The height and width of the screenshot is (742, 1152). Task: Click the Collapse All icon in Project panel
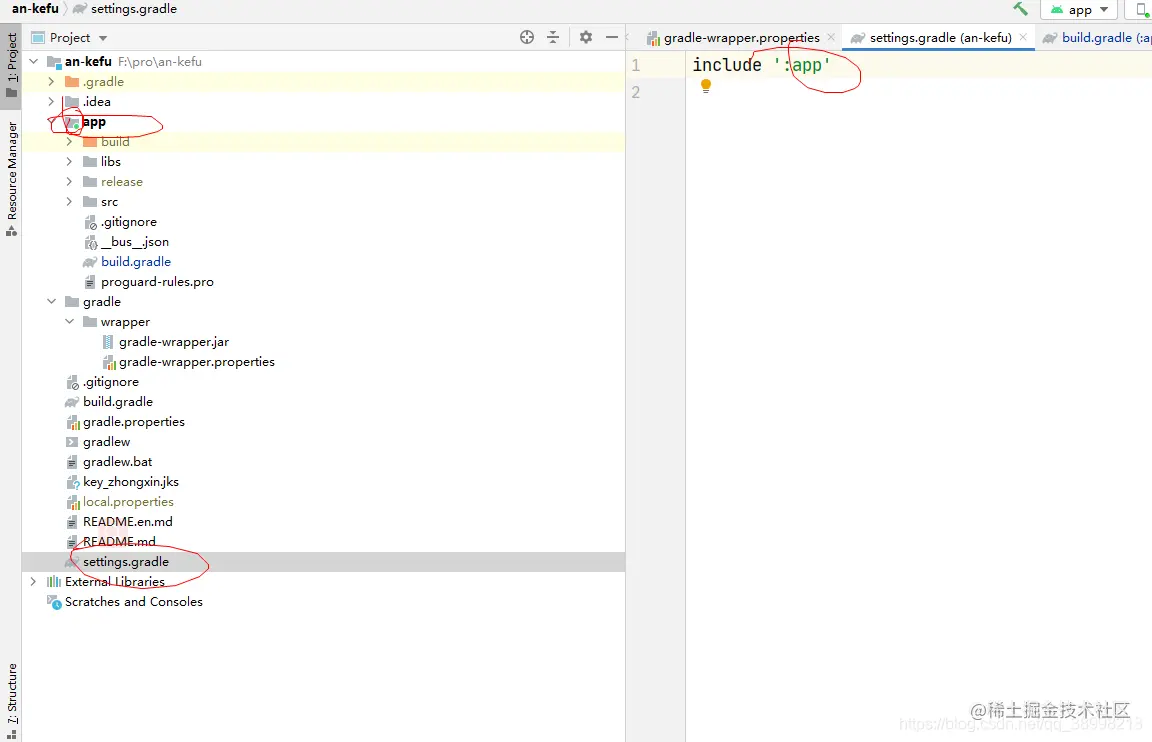[x=553, y=37]
